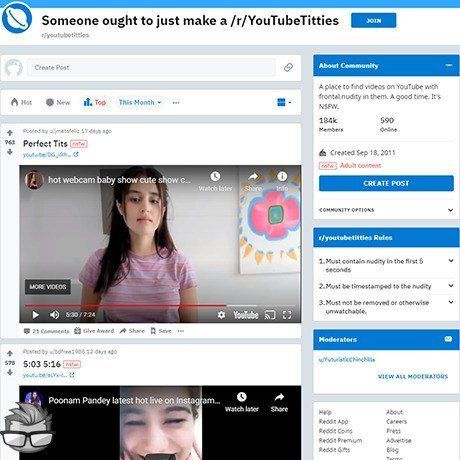Mute the first video volume
Screen dimensions: 460x460
coord(54,315)
